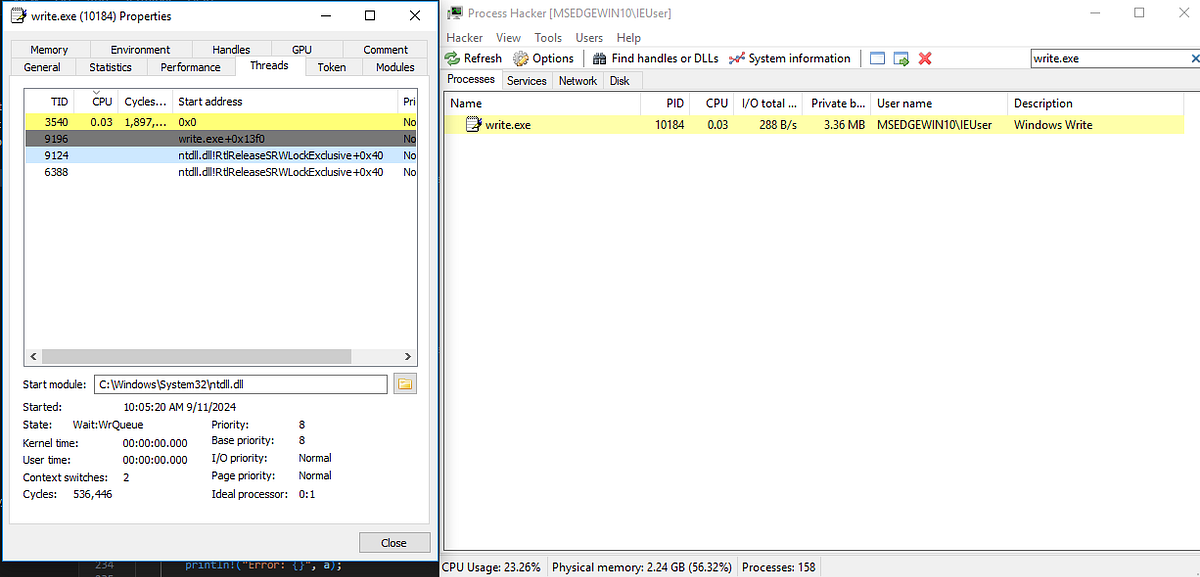This screenshot has height=577, width=1200.
Task: Sort processes by I/O total column header
Action: [769, 103]
